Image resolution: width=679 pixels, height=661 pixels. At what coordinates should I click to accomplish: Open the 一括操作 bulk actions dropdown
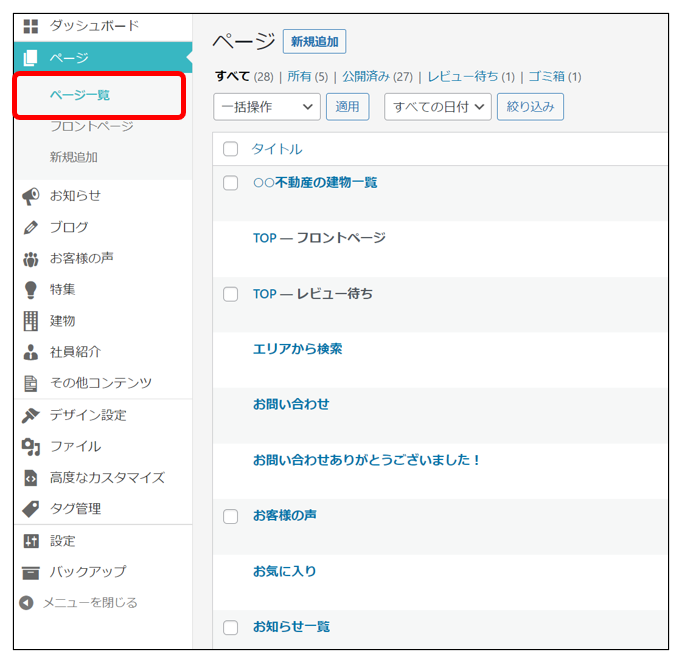point(267,107)
